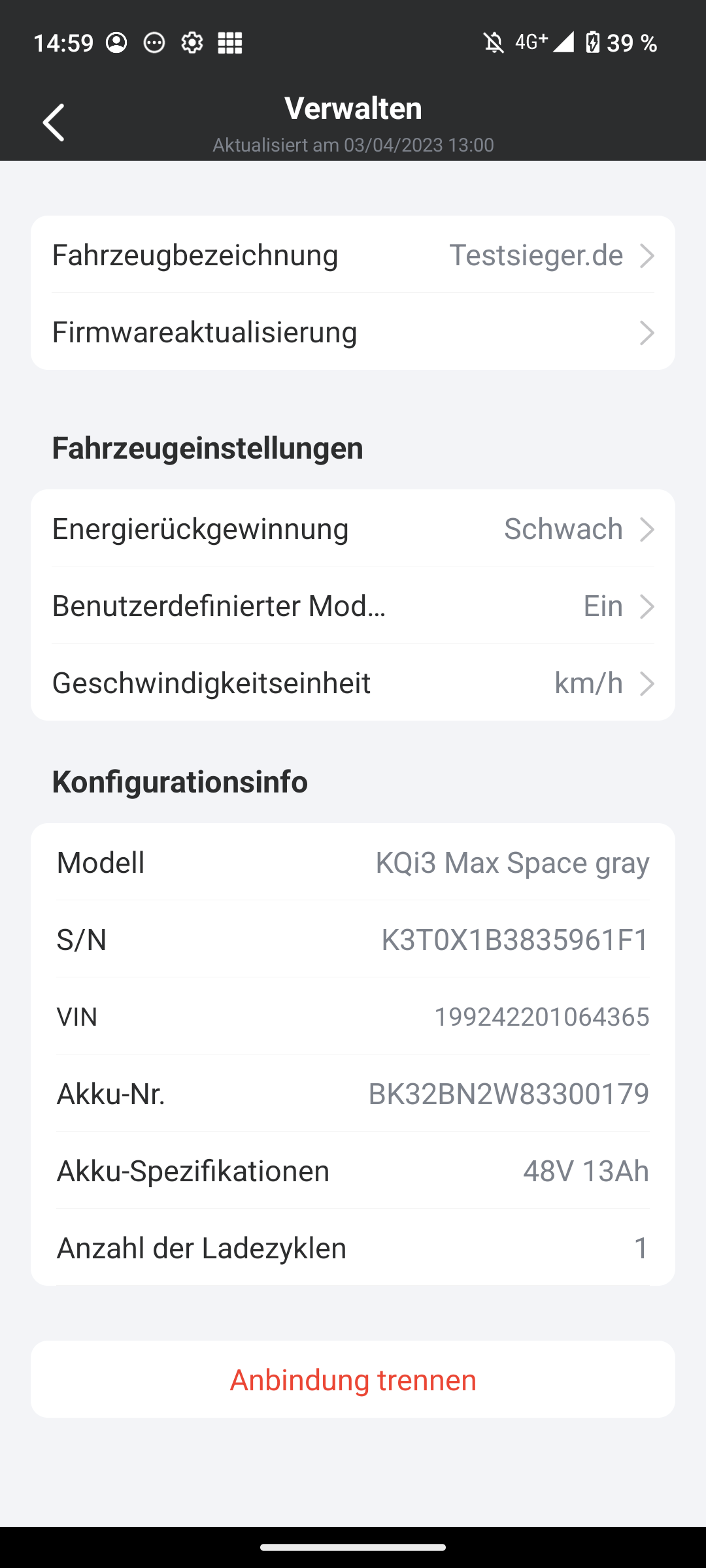Open Fahrzeugbezeichnung chevron next to Testsieger.de
Screen dimensions: 706x1568
[x=647, y=255]
